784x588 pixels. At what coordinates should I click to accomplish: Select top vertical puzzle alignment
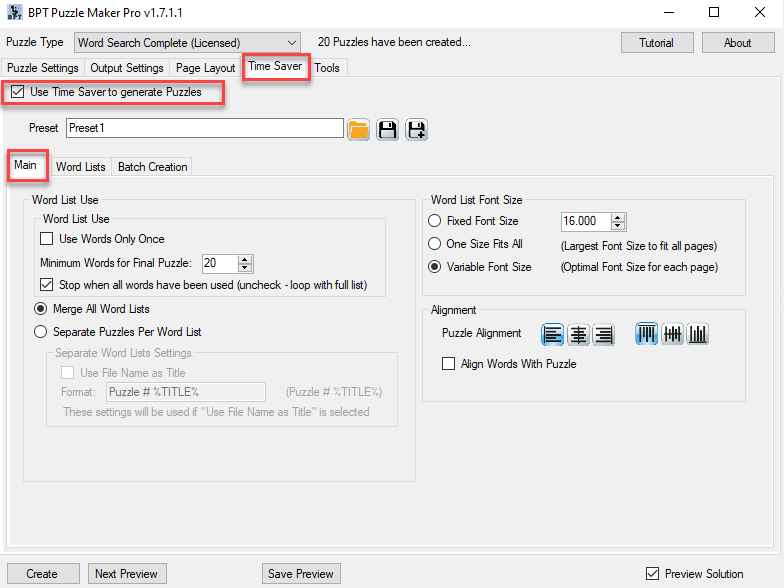coord(647,335)
